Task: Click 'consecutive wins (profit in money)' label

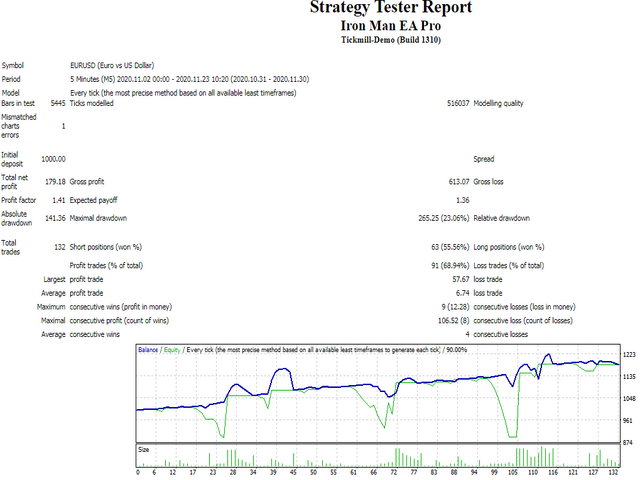Action: (121, 307)
